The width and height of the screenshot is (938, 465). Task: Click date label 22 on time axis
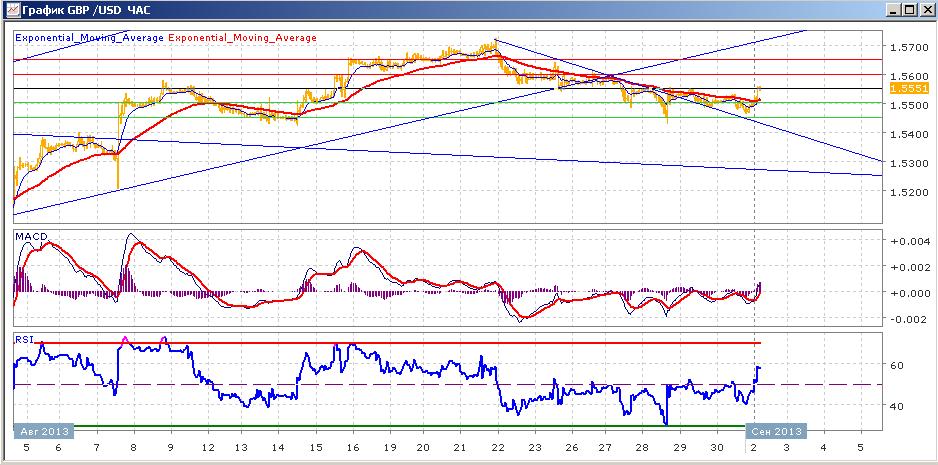point(498,448)
